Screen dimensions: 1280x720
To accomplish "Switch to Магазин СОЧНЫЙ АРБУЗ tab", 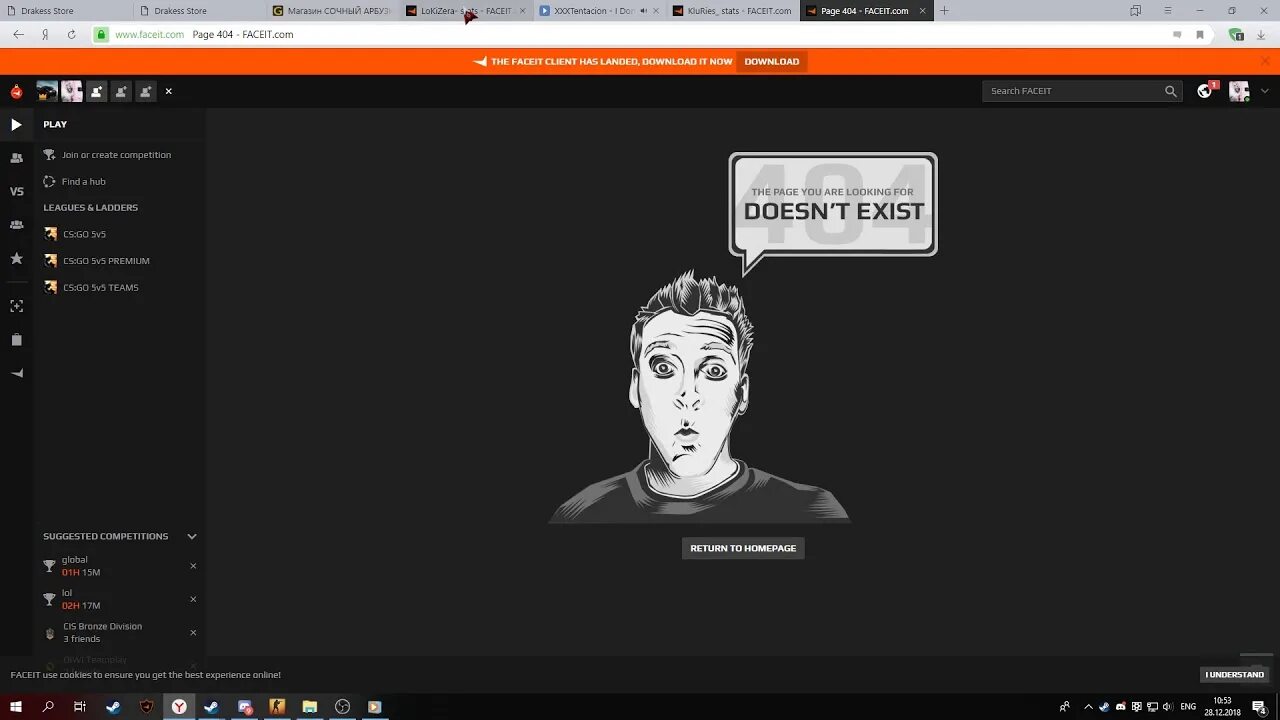I will [x=333, y=11].
